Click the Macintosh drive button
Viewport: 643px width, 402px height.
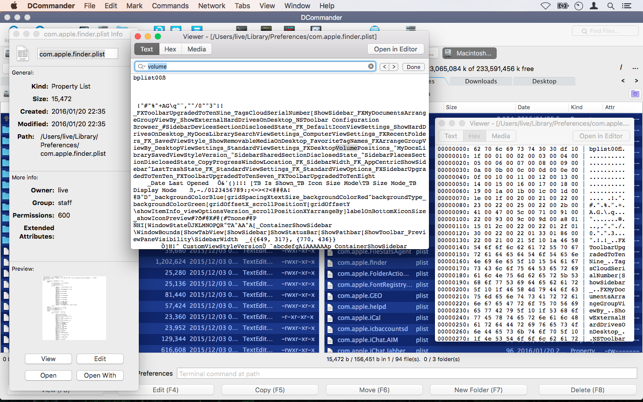pos(470,53)
